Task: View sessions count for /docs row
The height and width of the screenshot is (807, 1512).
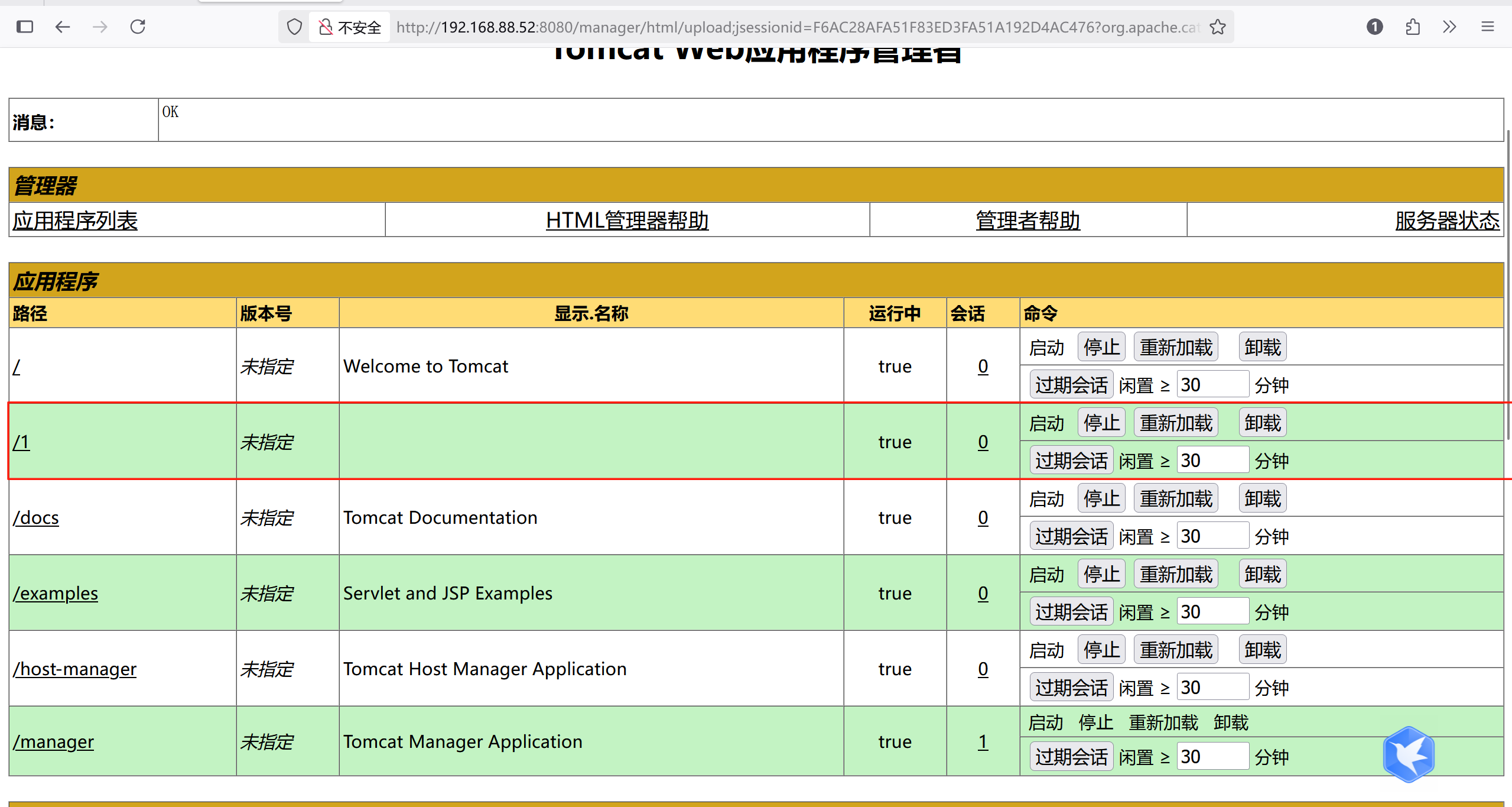Action: (983, 518)
